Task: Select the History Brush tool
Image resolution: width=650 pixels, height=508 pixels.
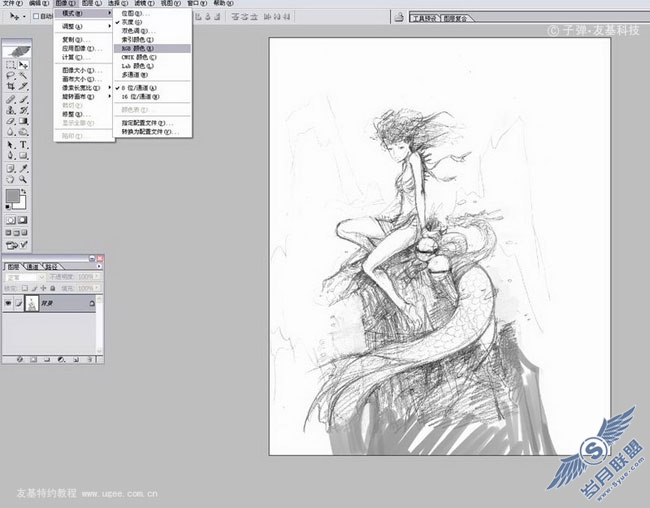Action: pos(24,110)
